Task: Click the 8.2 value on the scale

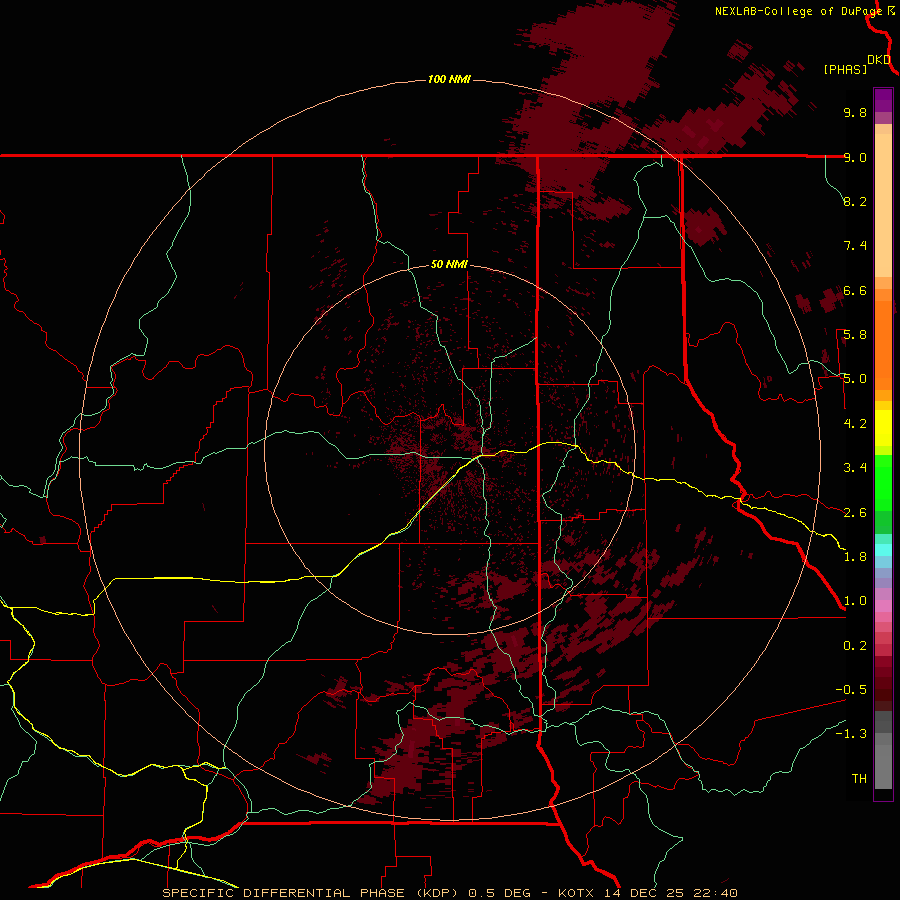Action: (855, 201)
